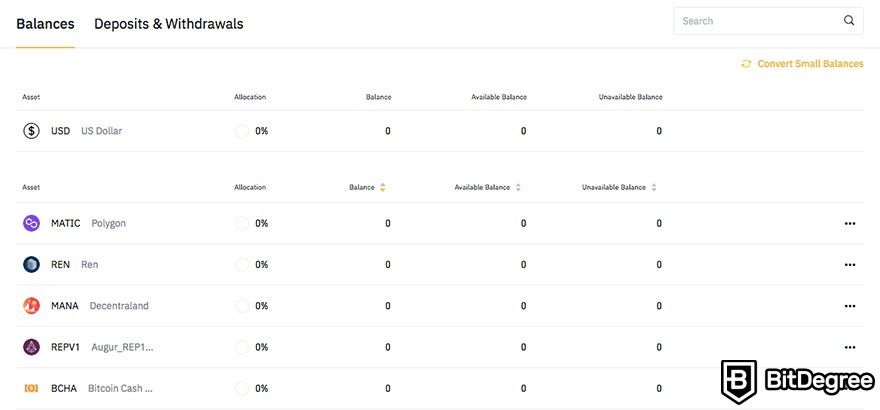Screen dimensions: 880x410
Task: Open the more options menu for REPV1
Action: click(850, 347)
